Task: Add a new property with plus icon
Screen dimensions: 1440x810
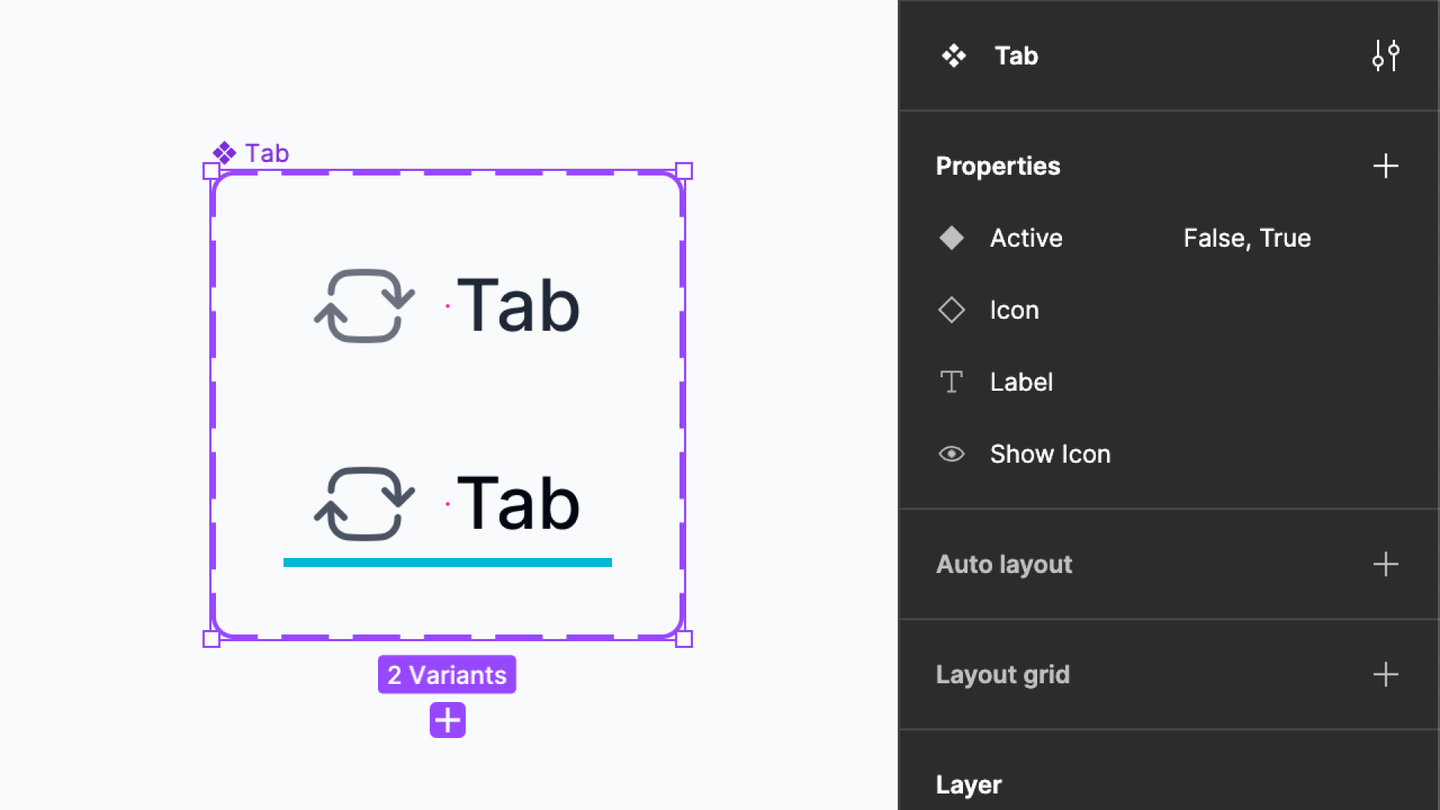Action: click(x=1385, y=166)
